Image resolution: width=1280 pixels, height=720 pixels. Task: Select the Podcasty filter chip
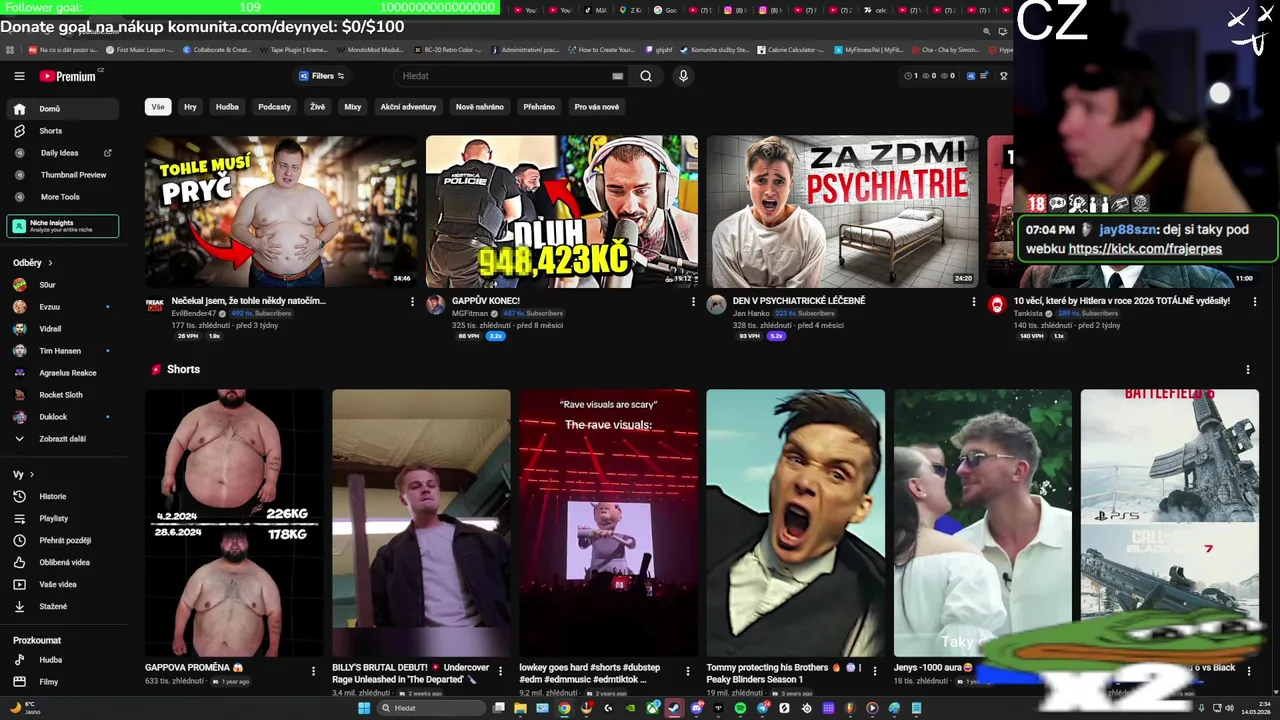[274, 107]
